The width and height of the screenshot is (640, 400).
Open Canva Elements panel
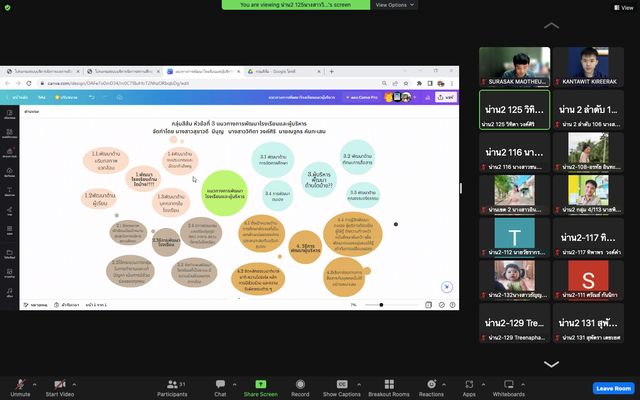(9, 134)
